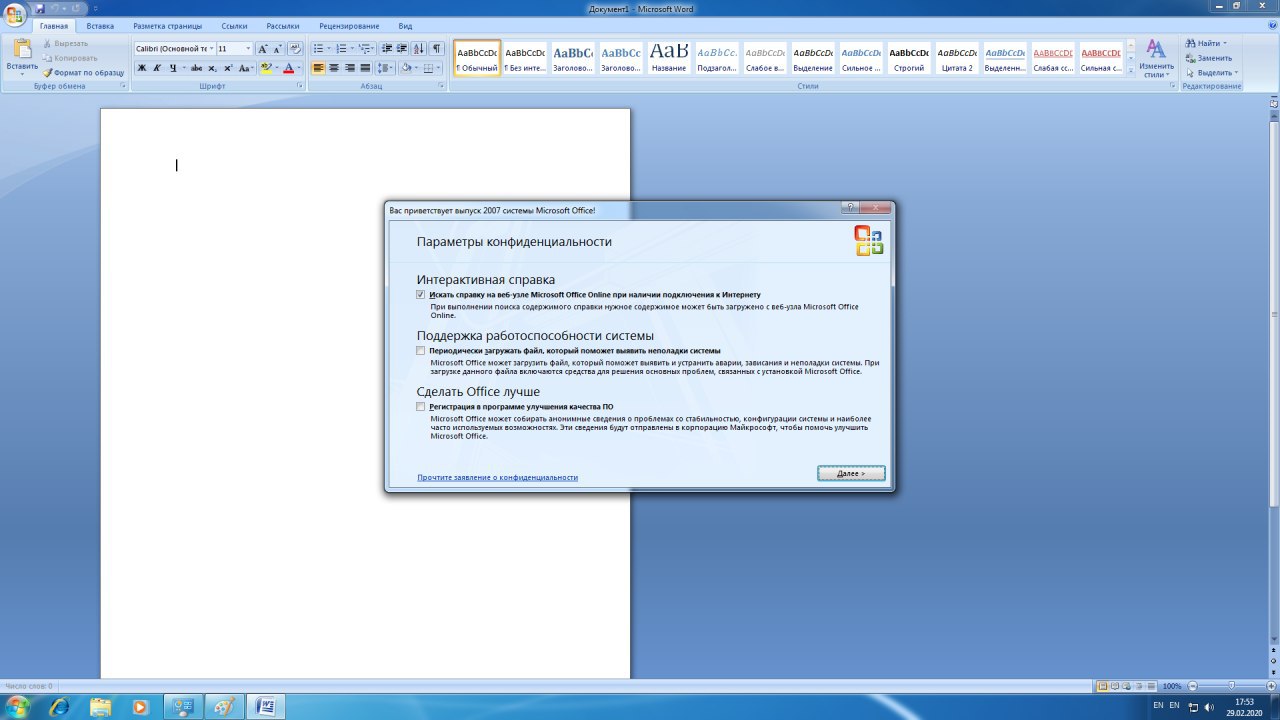Align text right
The height and width of the screenshot is (720, 1280).
[350, 68]
